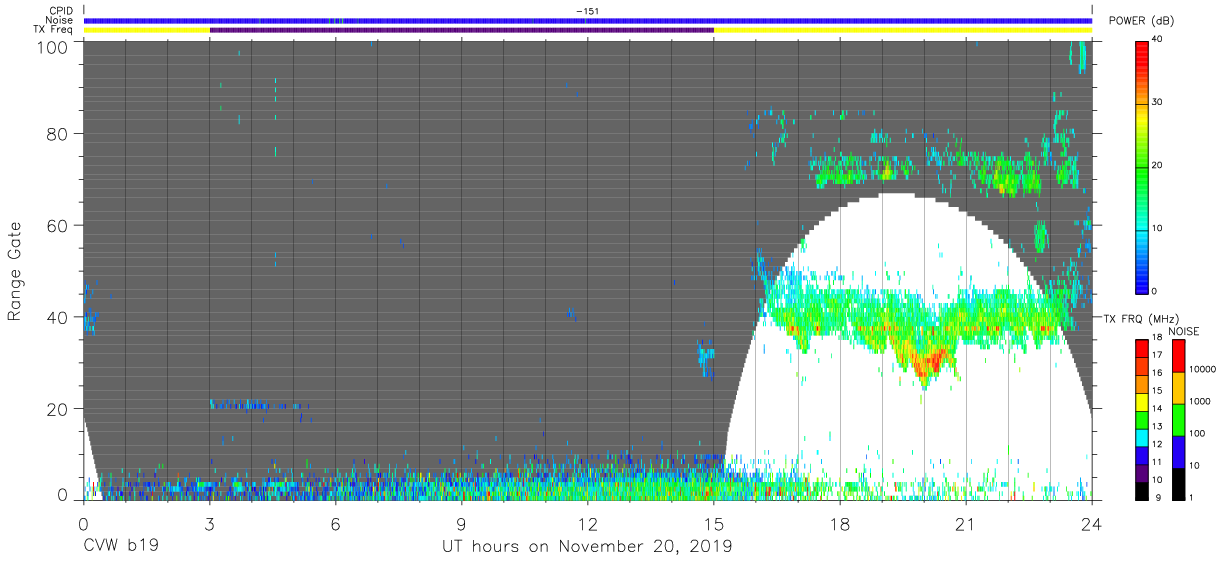The image size is (1228, 567).
Task: Click the 30 tick label on POWER scale
Action: click(1158, 102)
